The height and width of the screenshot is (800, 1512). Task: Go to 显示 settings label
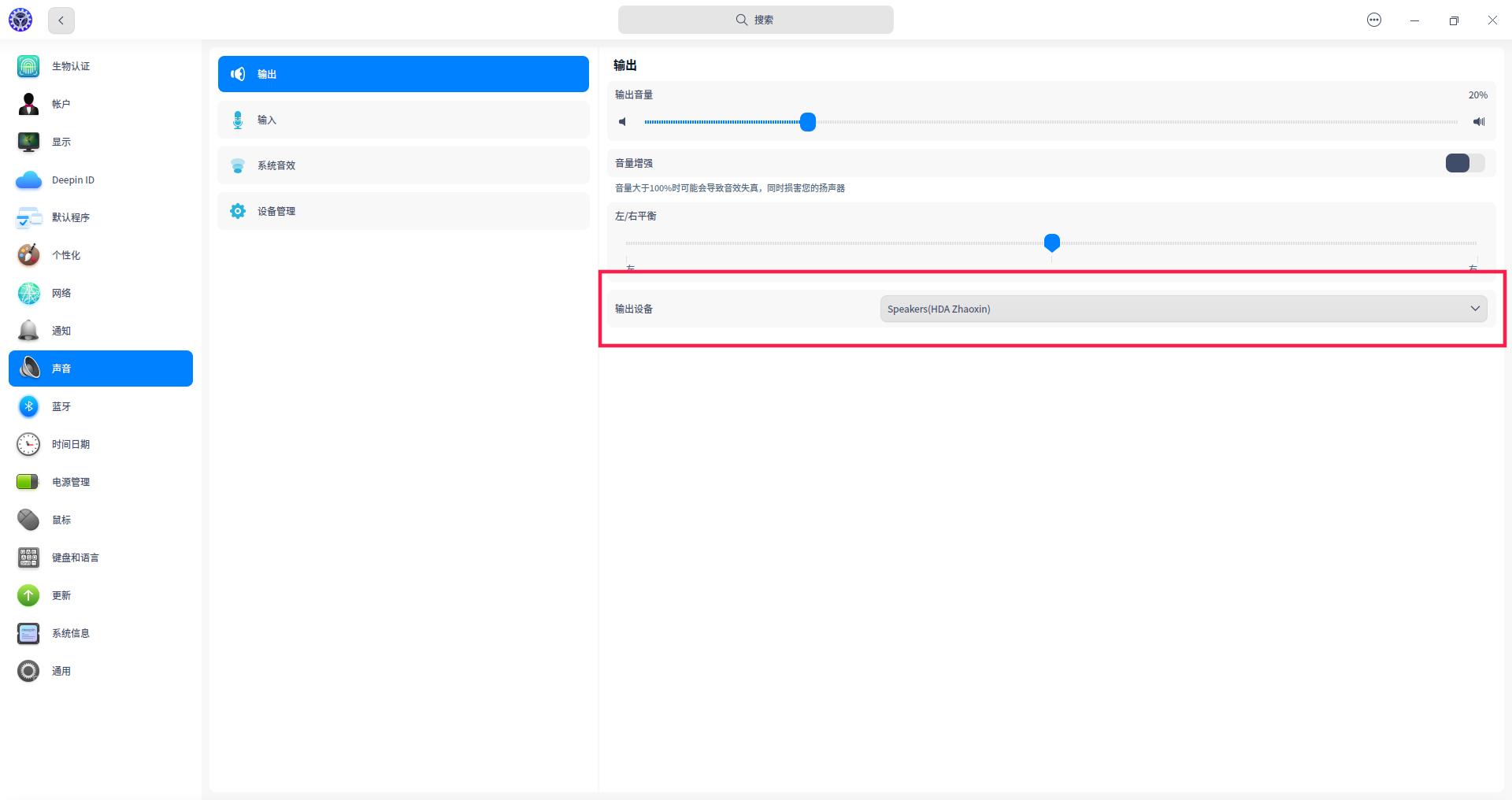click(61, 142)
